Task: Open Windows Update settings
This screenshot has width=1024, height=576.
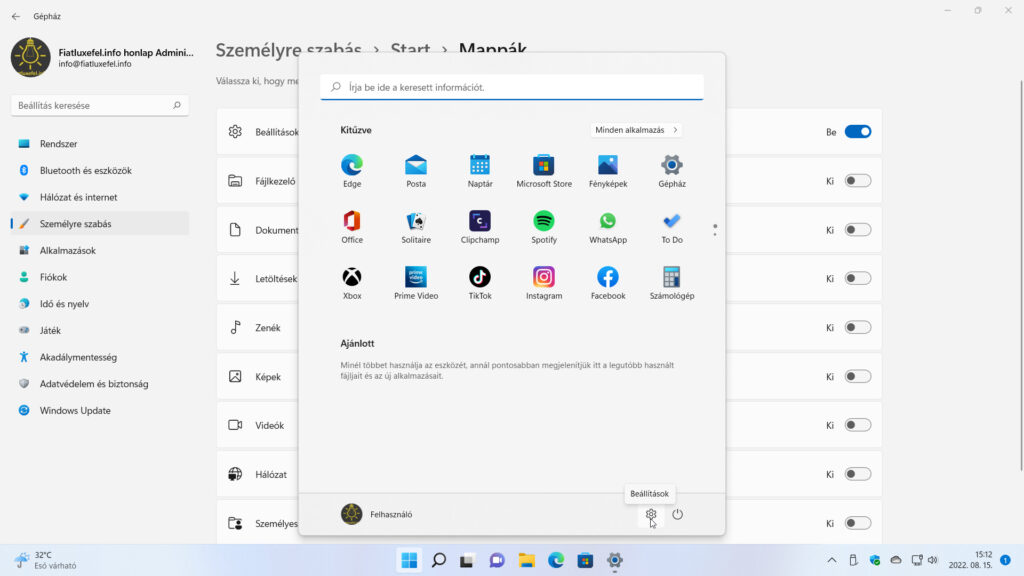Action: pyautogui.click(x=100, y=411)
